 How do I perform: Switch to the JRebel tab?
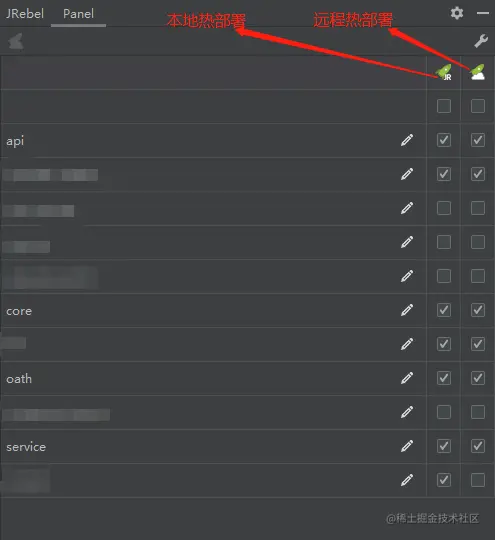click(25, 14)
